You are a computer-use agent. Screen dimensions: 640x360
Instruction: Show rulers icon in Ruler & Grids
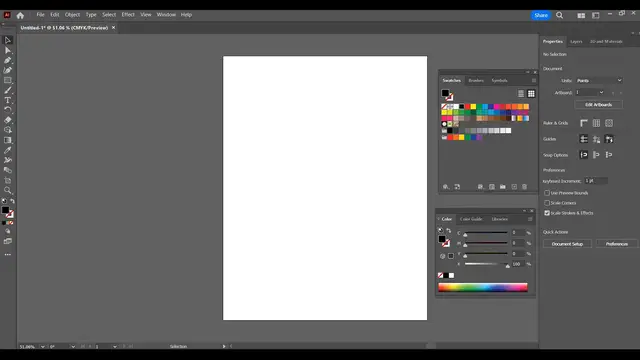pyautogui.click(x=584, y=123)
